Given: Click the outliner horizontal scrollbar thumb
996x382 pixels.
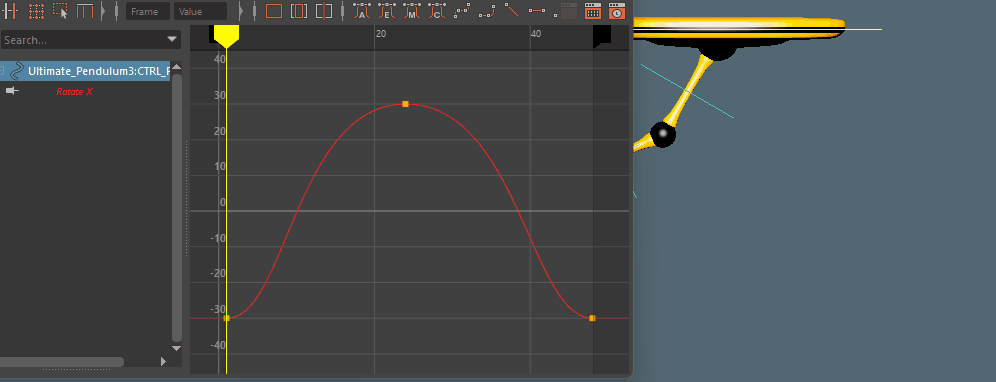Looking at the screenshot, I should 62,362.
